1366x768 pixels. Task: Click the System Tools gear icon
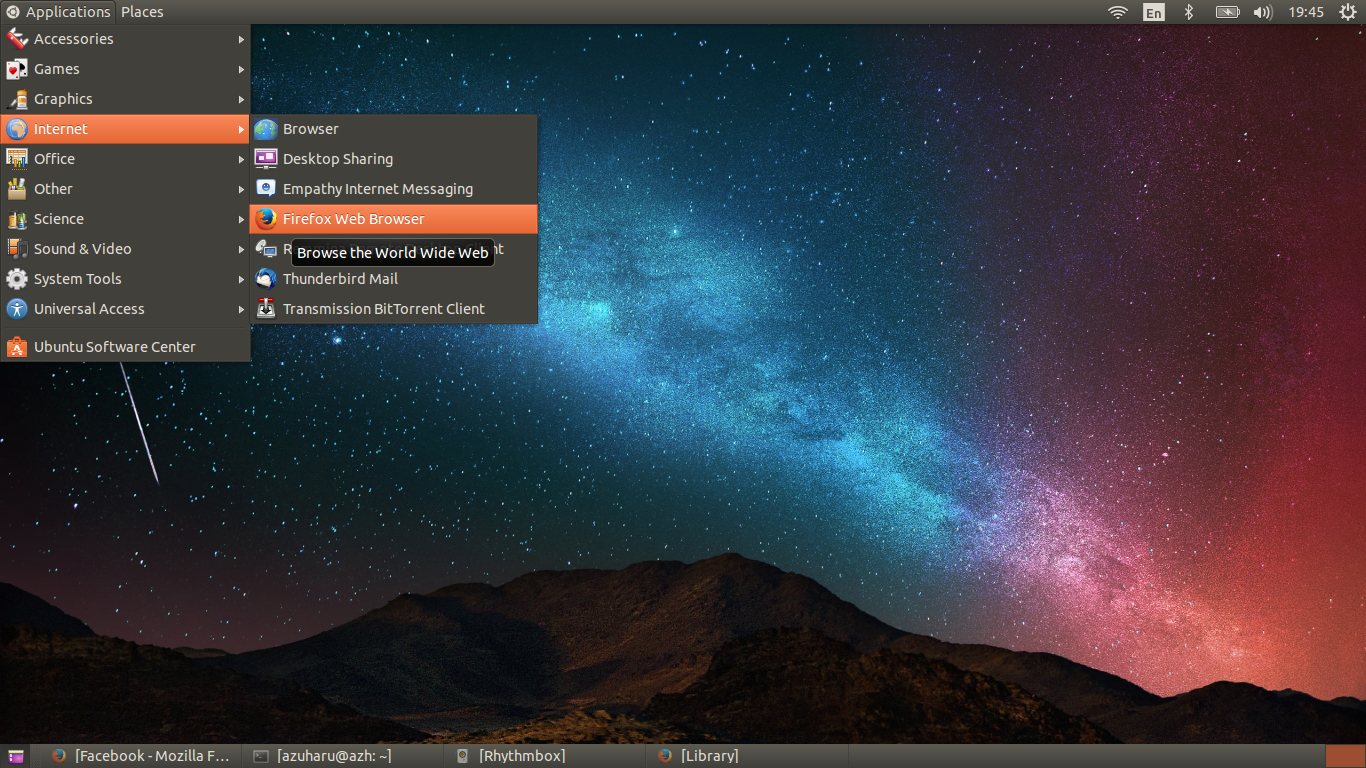(17, 279)
